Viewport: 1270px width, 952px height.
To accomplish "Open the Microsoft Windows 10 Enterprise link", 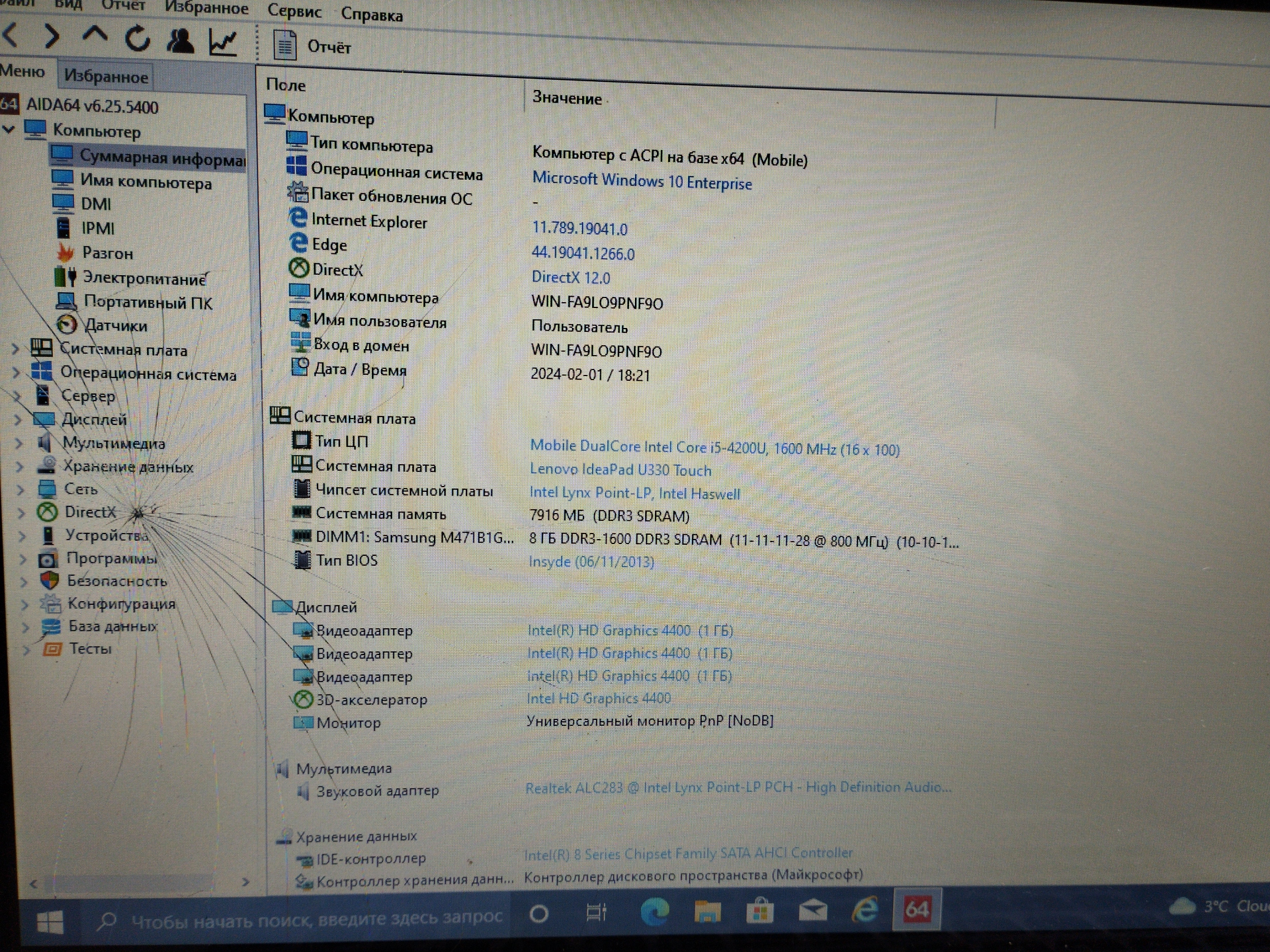I will pos(642,180).
